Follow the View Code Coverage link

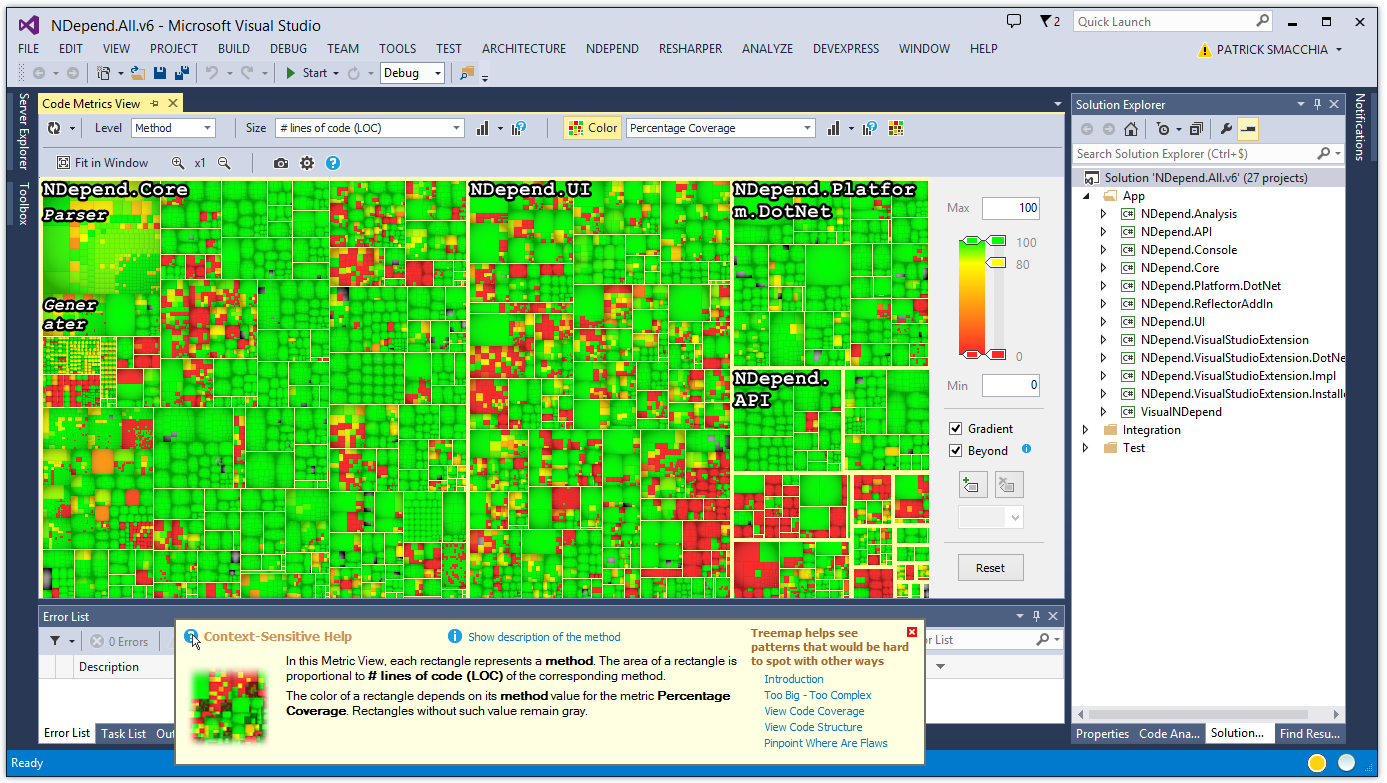[813, 711]
